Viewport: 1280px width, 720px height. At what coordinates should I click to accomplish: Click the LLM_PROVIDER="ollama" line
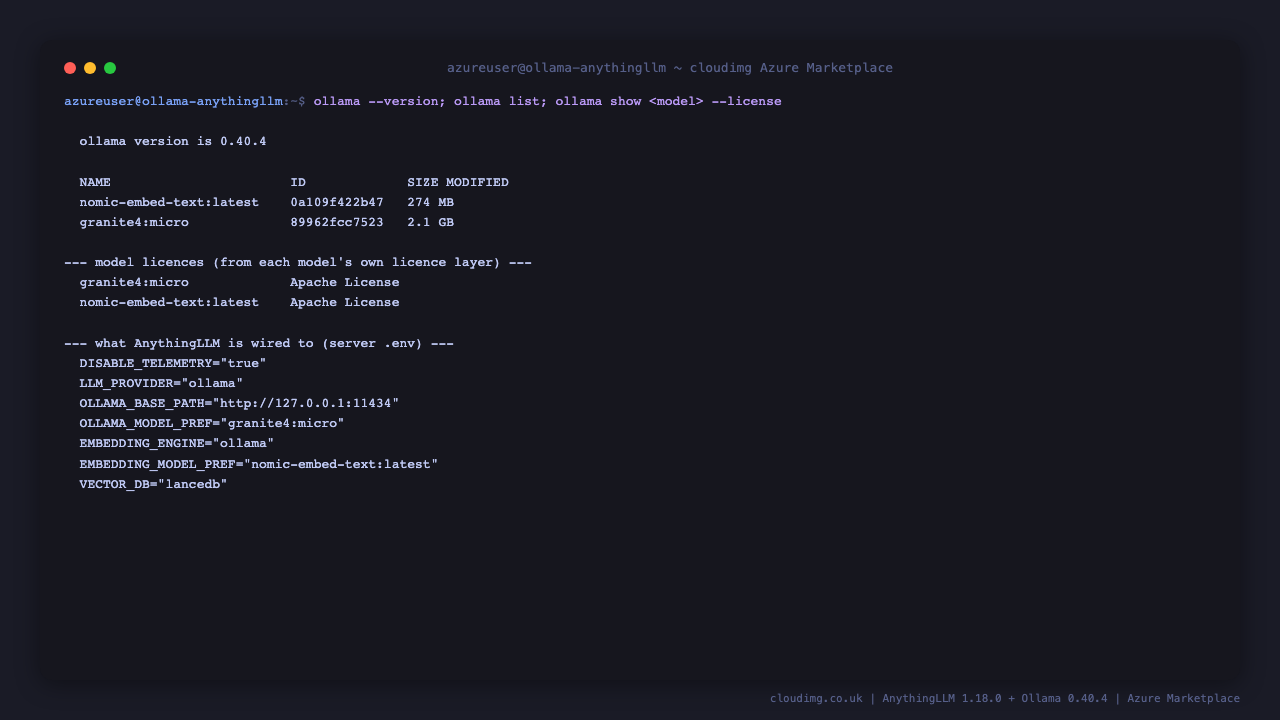tap(161, 383)
